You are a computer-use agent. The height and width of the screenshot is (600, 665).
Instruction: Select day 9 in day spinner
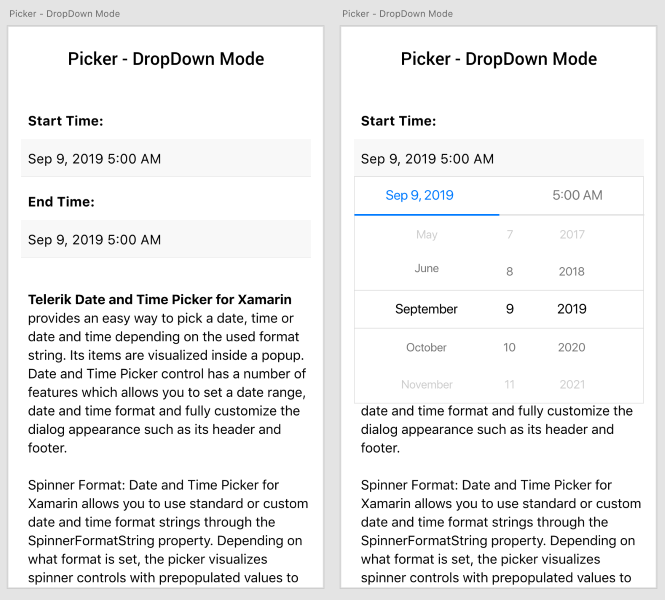[x=510, y=309]
